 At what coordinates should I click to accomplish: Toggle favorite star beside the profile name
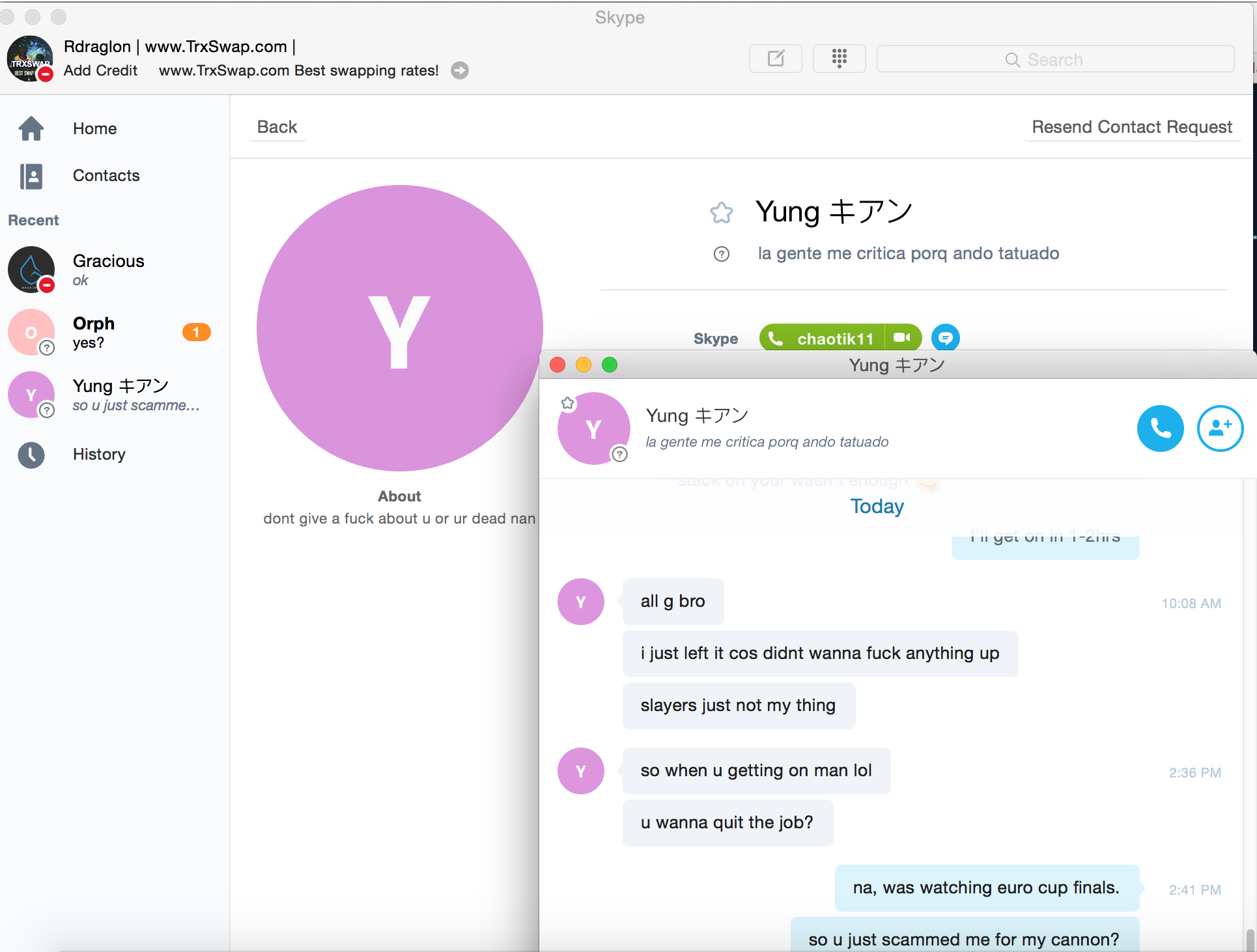[x=721, y=212]
